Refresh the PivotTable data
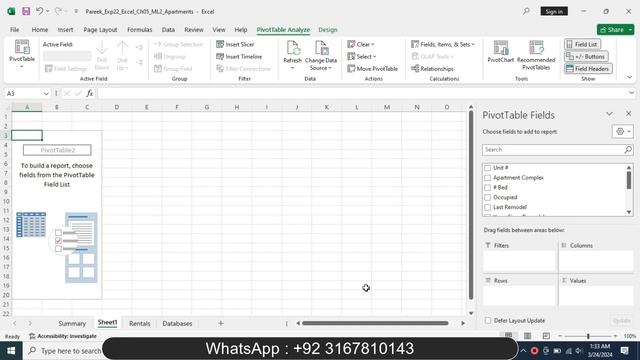This screenshot has width=640, height=360. [292, 56]
